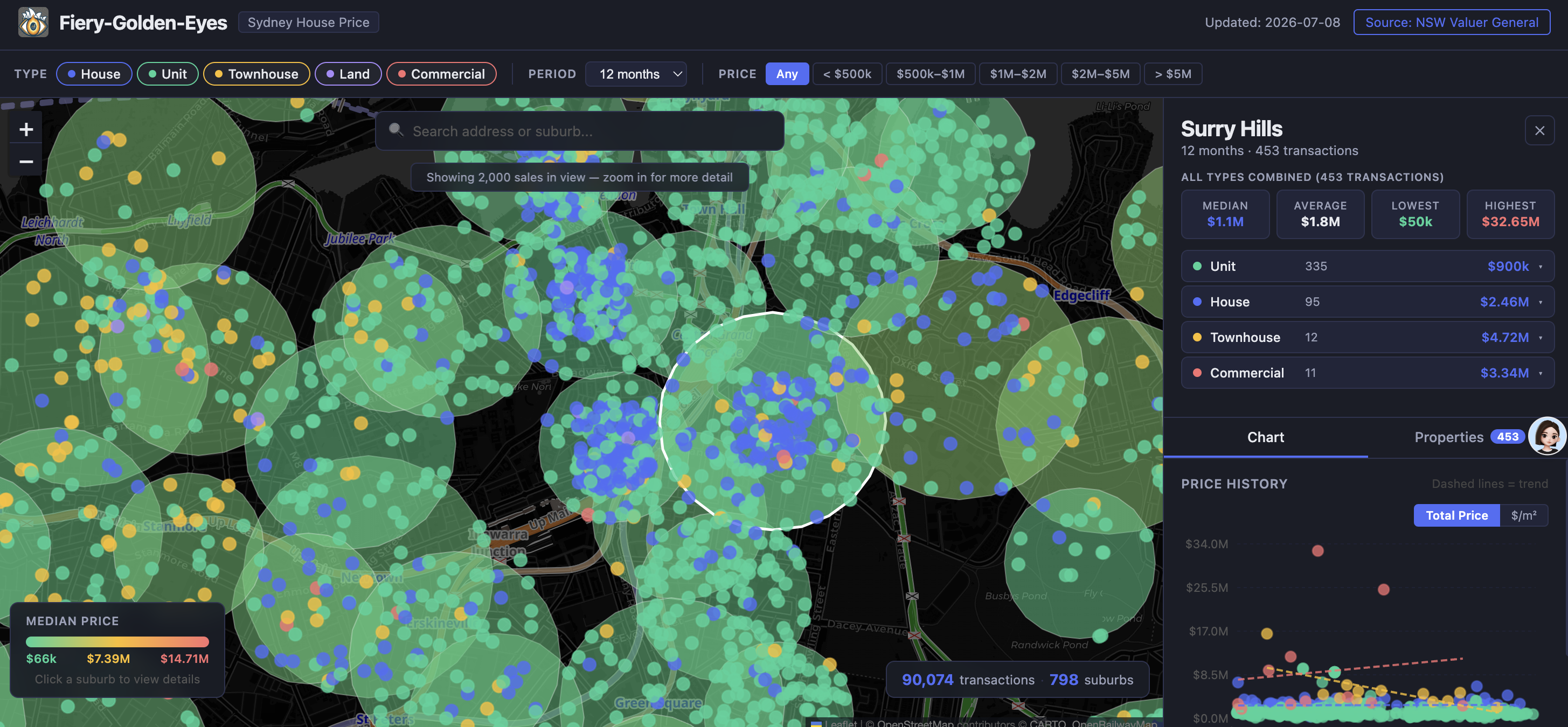Click the Updated: 2026-07-08 text
The width and height of the screenshot is (1568, 727).
pos(1272,23)
